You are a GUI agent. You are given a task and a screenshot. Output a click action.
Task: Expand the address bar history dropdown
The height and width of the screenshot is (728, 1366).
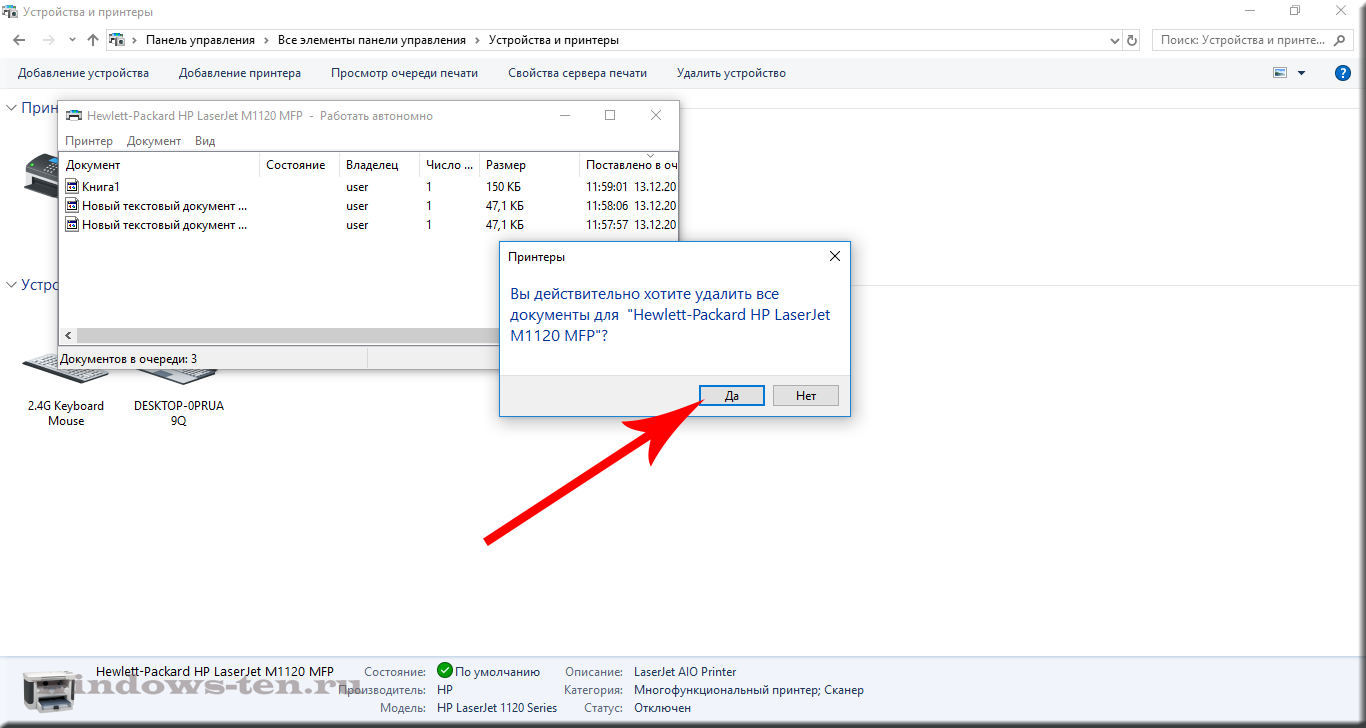(x=1115, y=40)
